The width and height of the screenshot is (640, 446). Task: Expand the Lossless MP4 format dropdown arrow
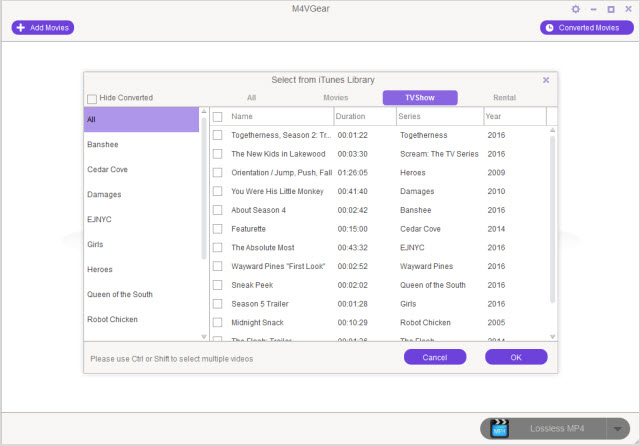click(617, 428)
